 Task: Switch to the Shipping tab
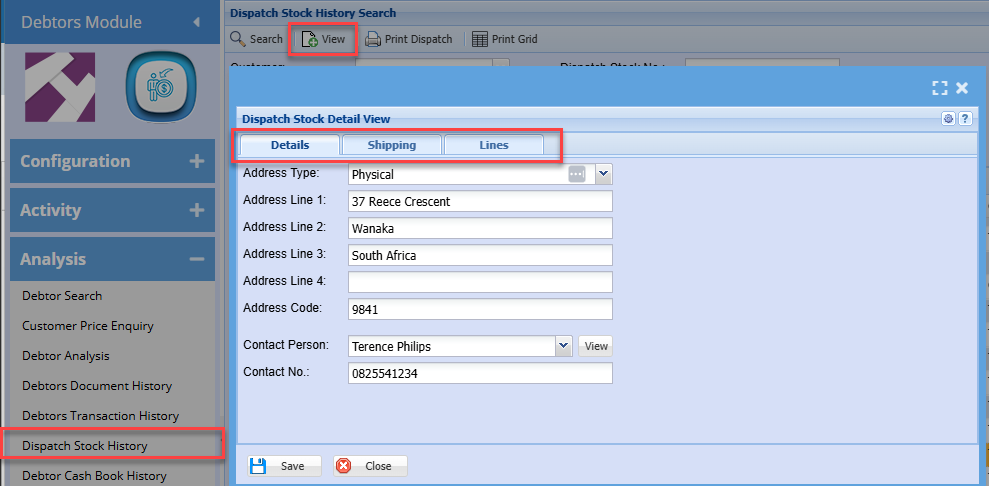point(391,145)
